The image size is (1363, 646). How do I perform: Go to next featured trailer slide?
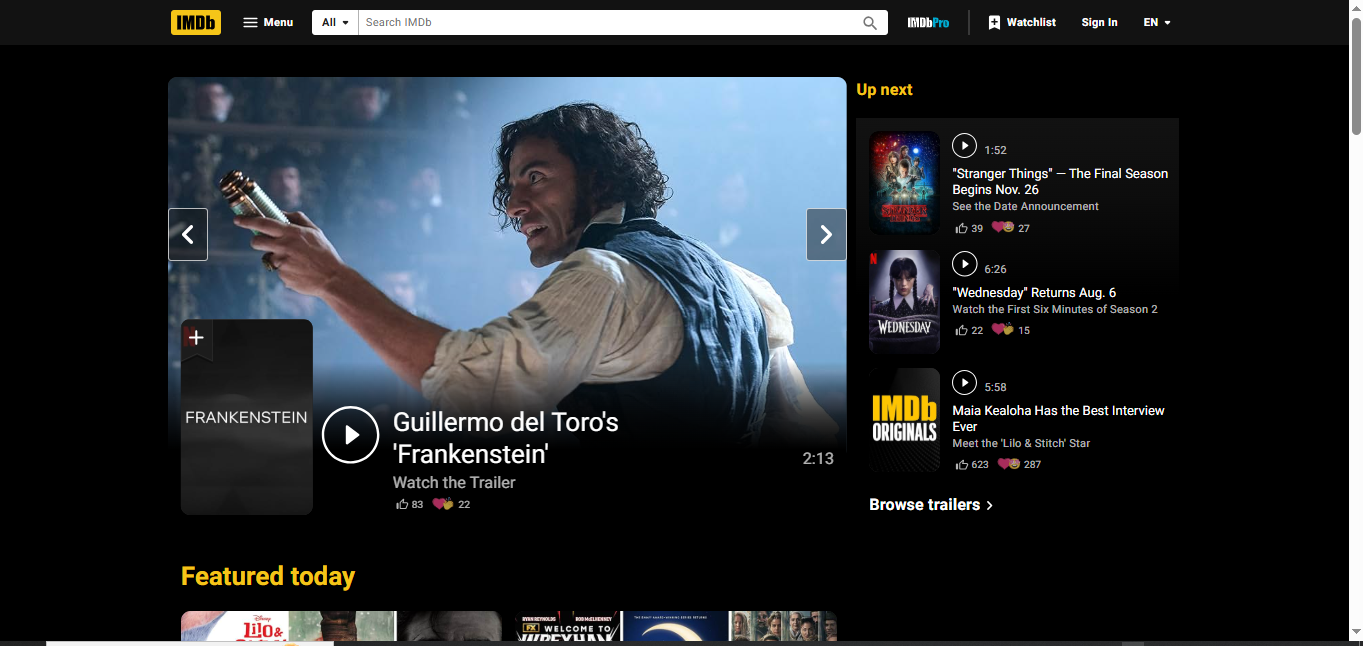click(826, 235)
